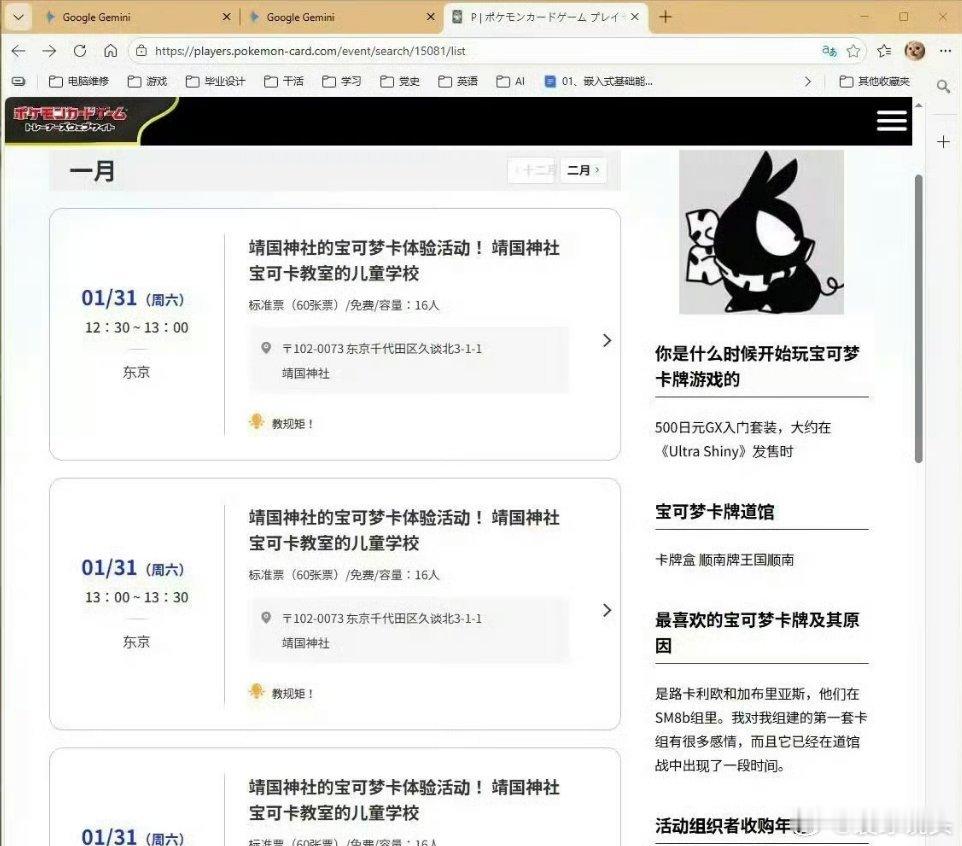Open browser settings and more menu

[x=945, y=51]
